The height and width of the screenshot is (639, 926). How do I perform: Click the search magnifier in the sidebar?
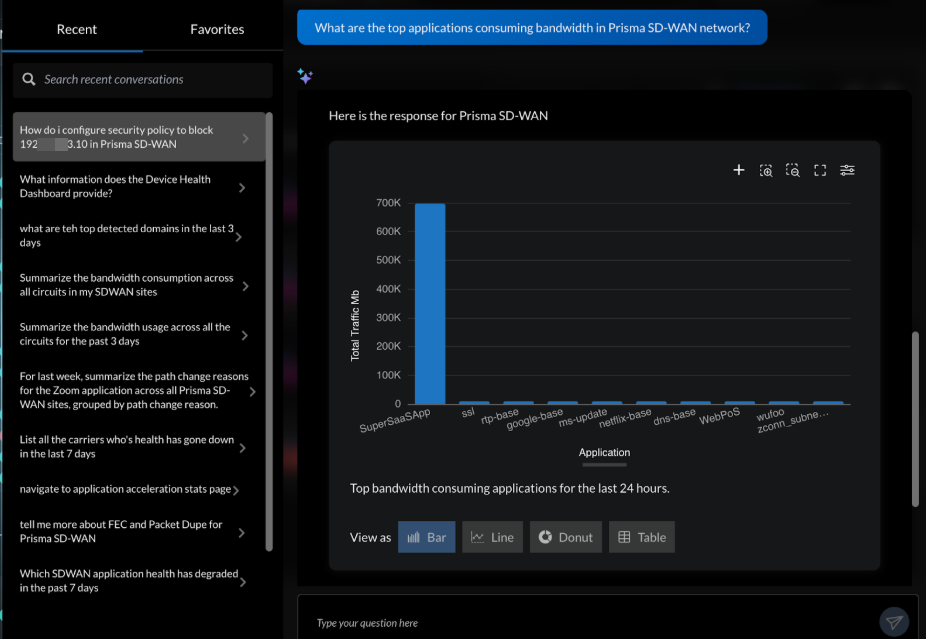click(x=29, y=80)
